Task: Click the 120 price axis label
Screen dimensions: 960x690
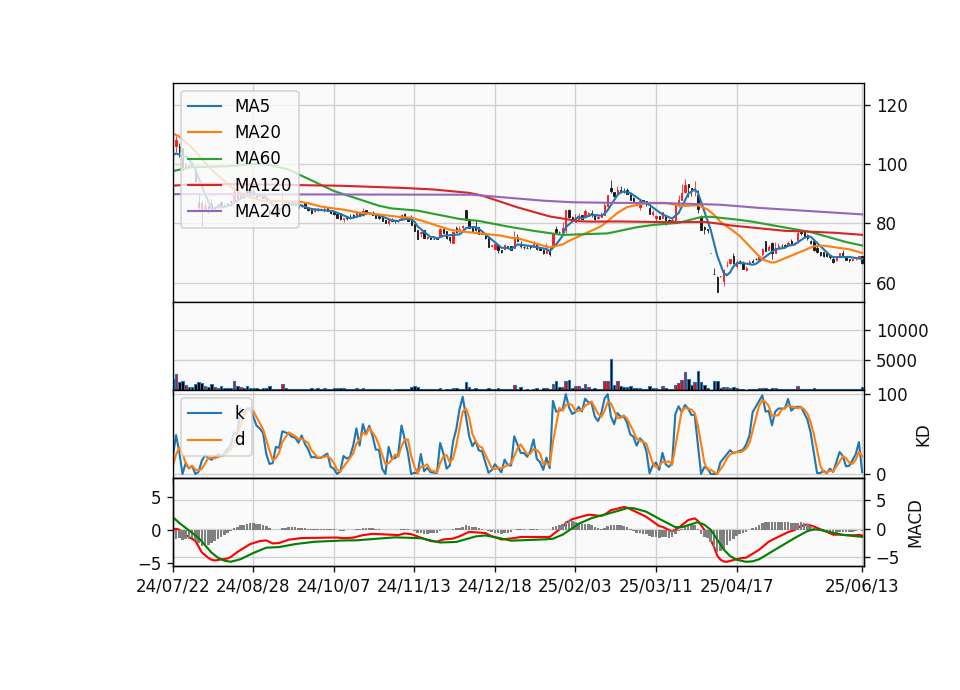Action: point(892,106)
